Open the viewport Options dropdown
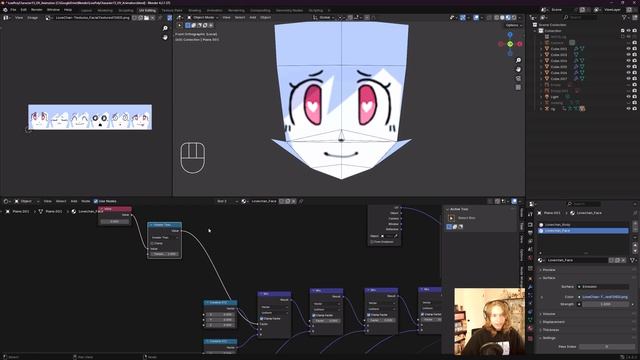The height and width of the screenshot is (360, 640). point(513,25)
